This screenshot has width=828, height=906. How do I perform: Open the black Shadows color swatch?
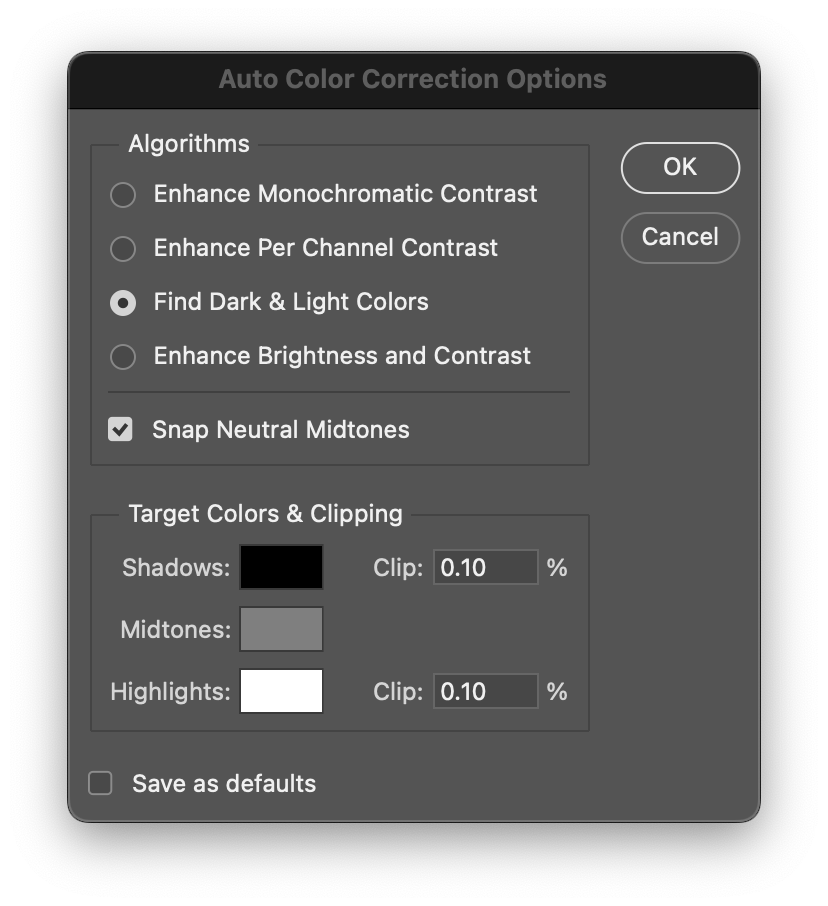pyautogui.click(x=281, y=567)
